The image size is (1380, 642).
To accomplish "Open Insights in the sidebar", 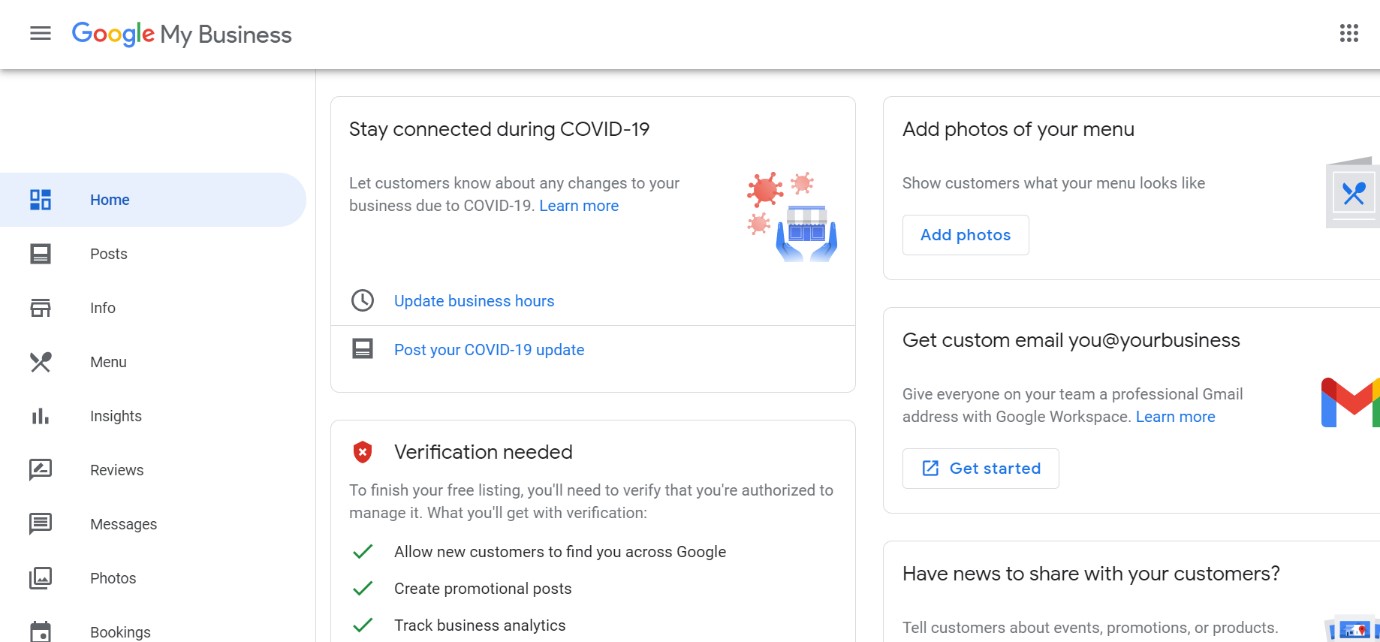I will [x=153, y=416].
